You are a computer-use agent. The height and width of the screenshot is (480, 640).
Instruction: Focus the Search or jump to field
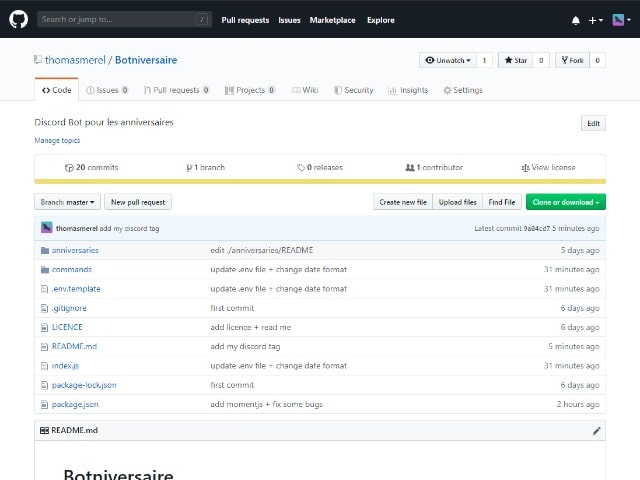coord(124,19)
